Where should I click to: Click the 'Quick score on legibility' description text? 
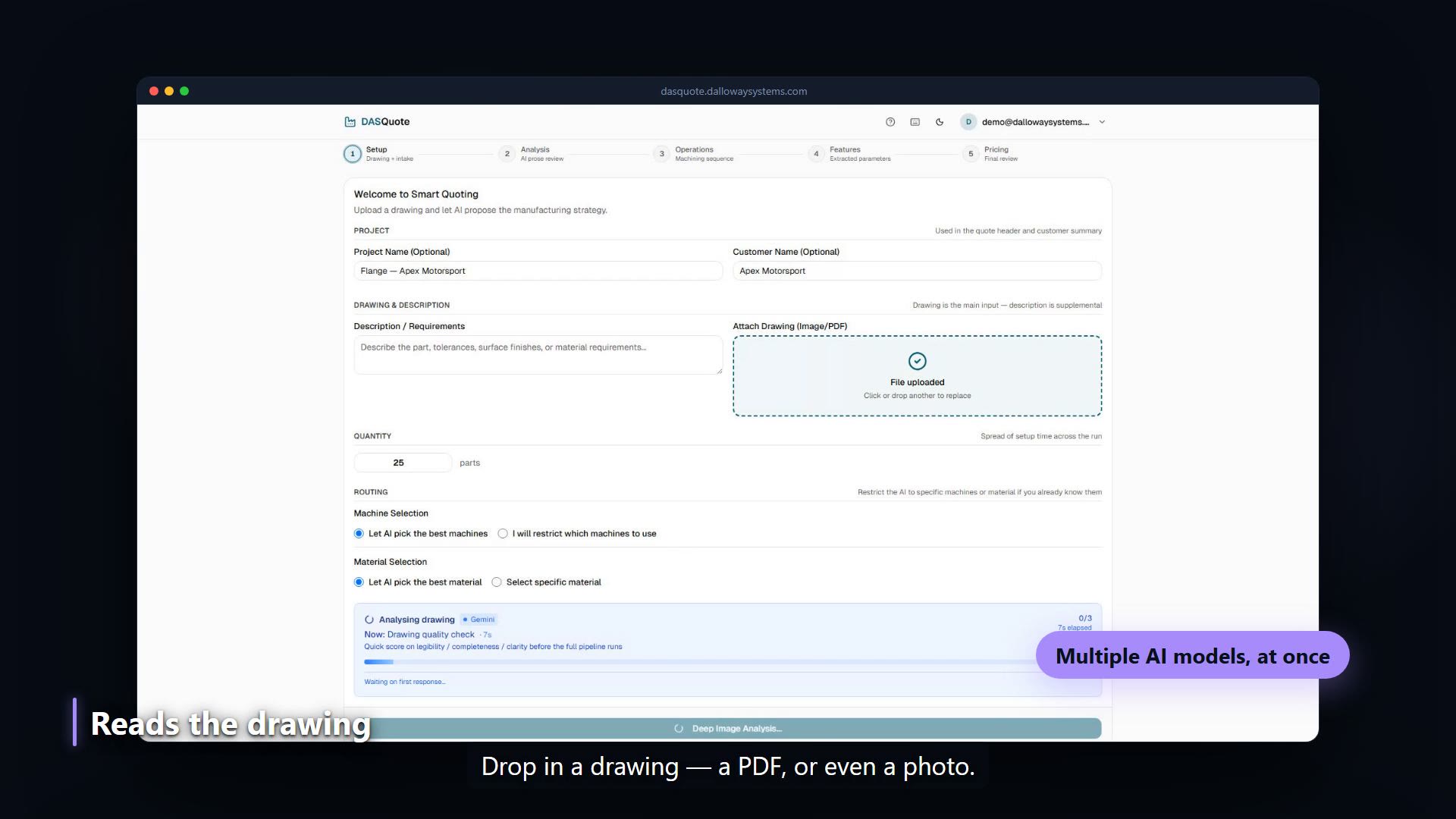493,647
